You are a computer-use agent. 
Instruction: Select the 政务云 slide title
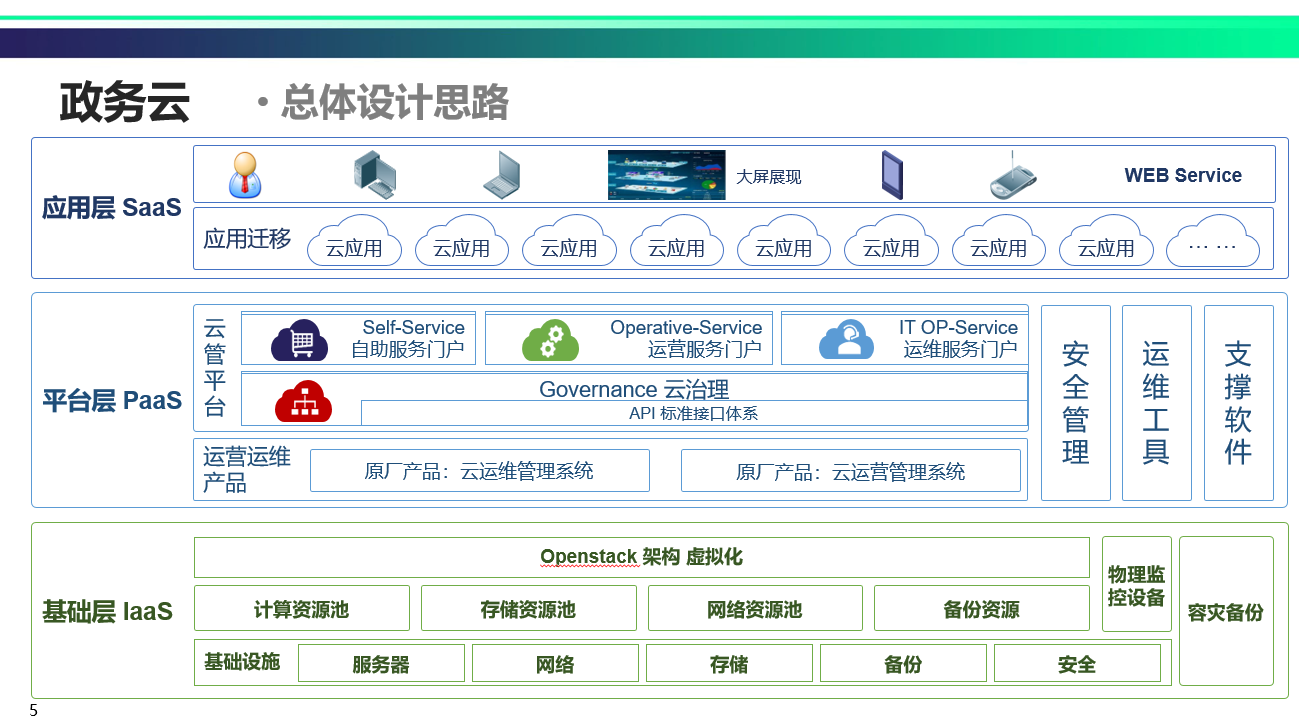click(x=125, y=103)
